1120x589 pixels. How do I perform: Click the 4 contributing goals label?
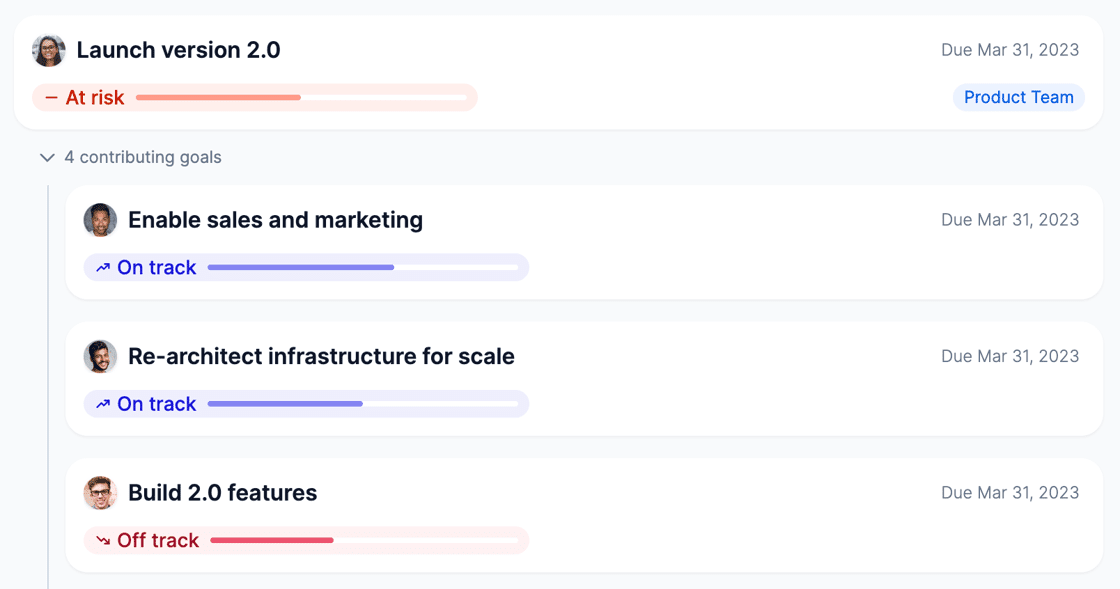(143, 158)
